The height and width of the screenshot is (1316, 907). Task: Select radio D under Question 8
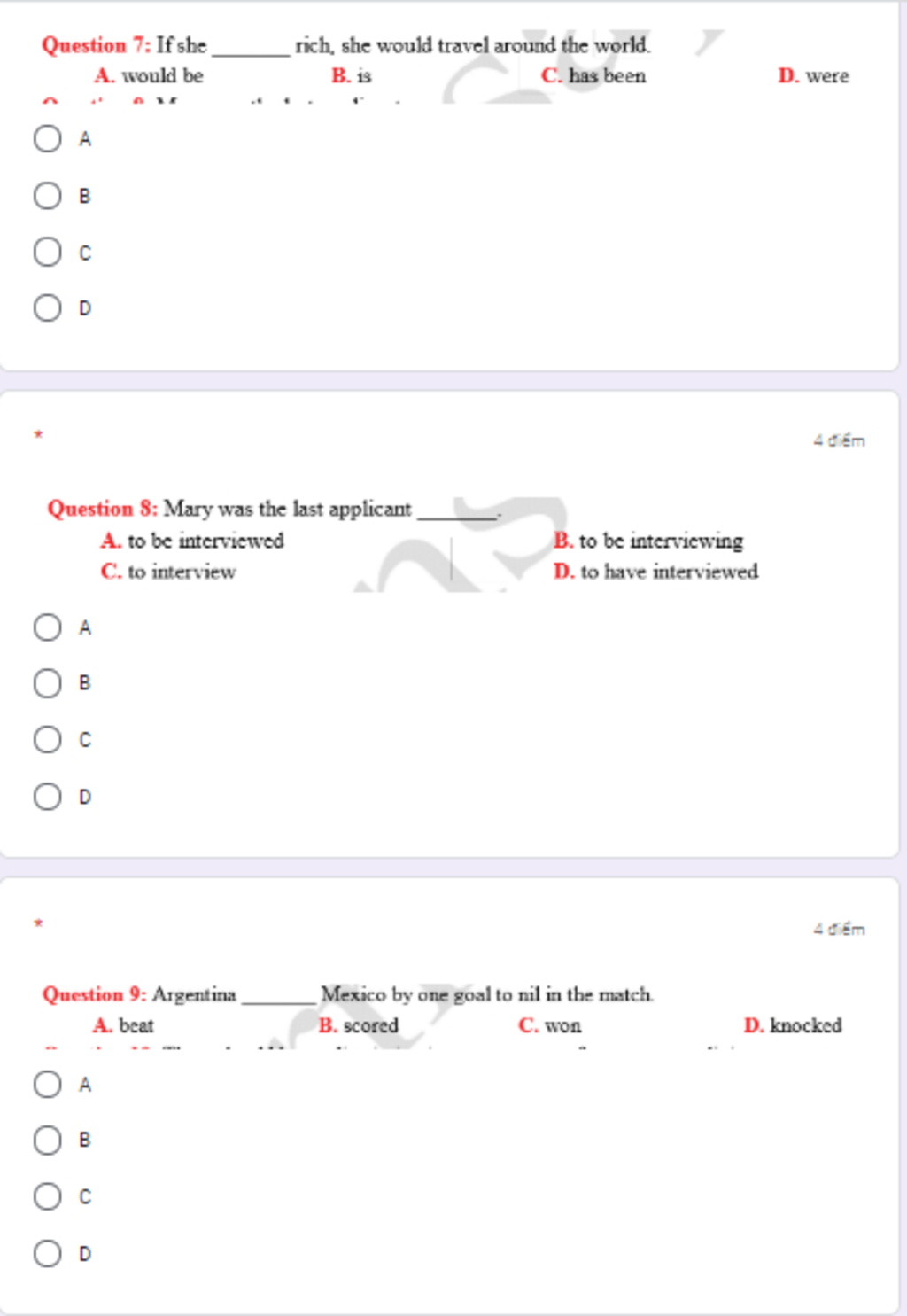[x=48, y=796]
